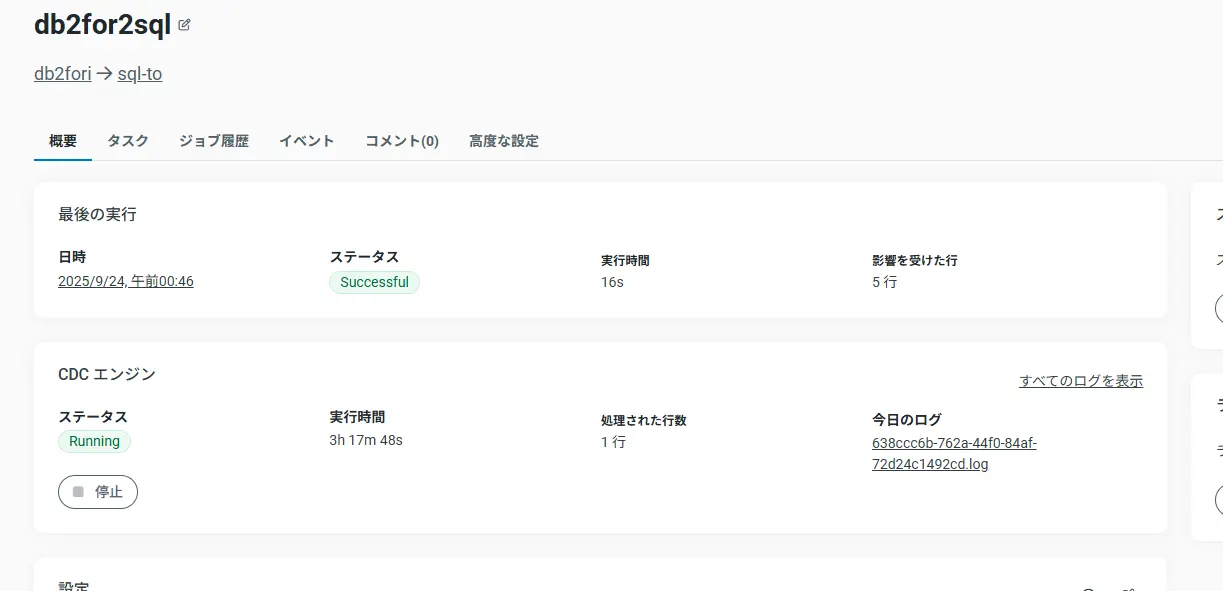Image resolution: width=1223 pixels, height=591 pixels.
Task: Click the すべてのログを表示 link
Action: 1081,381
